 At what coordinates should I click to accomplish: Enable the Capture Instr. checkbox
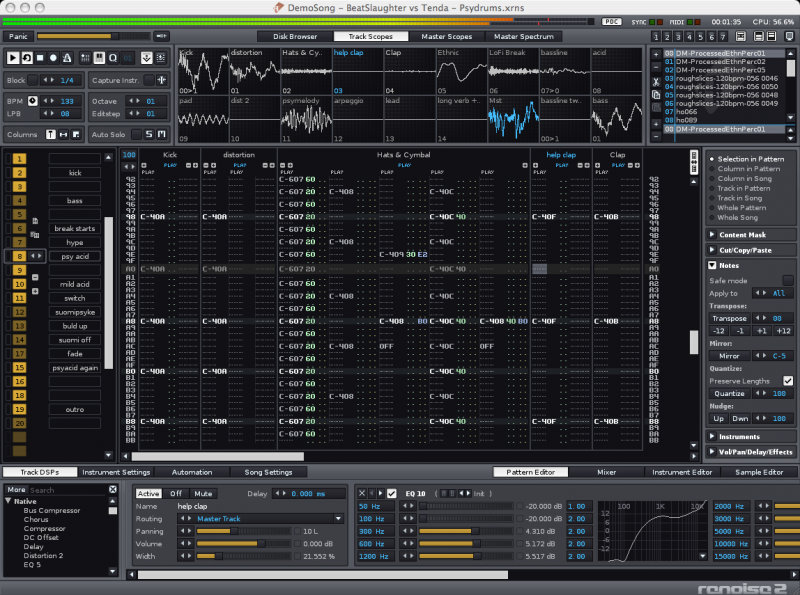tap(149, 80)
